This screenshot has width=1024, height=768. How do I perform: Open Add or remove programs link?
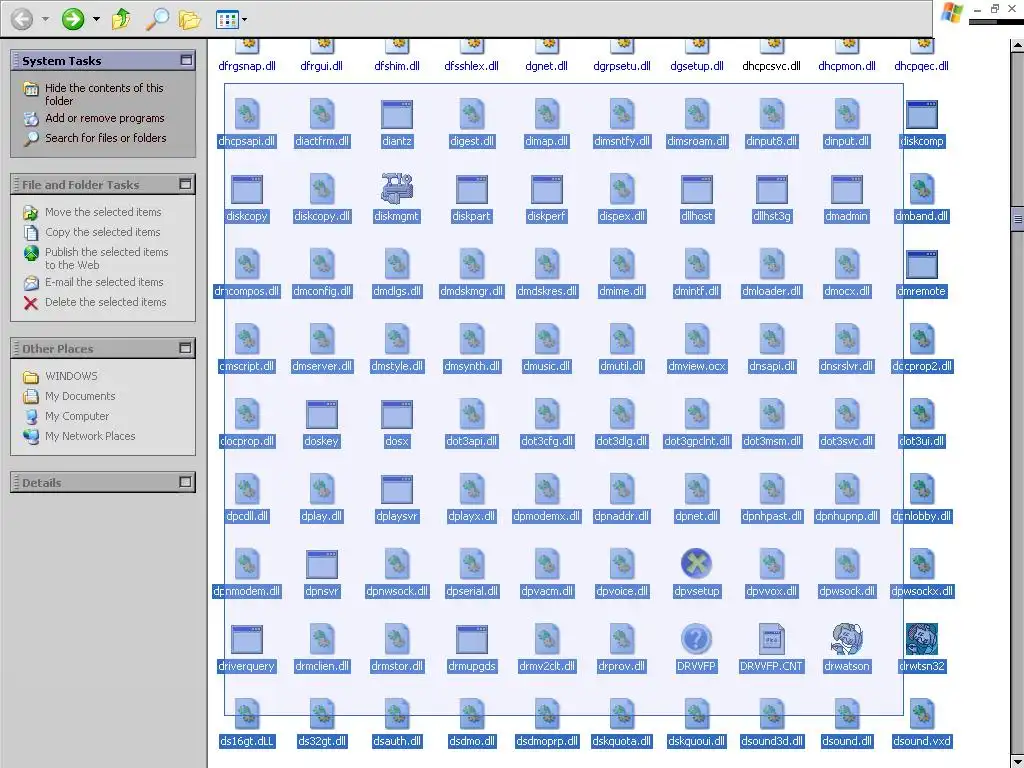pos(104,118)
